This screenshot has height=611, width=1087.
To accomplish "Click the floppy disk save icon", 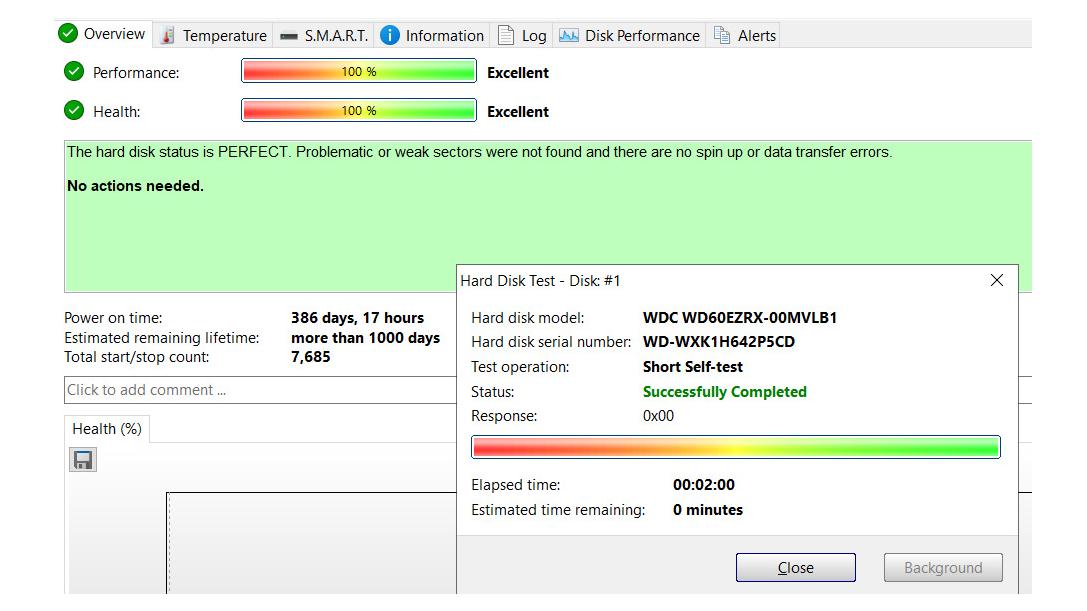I will [83, 460].
